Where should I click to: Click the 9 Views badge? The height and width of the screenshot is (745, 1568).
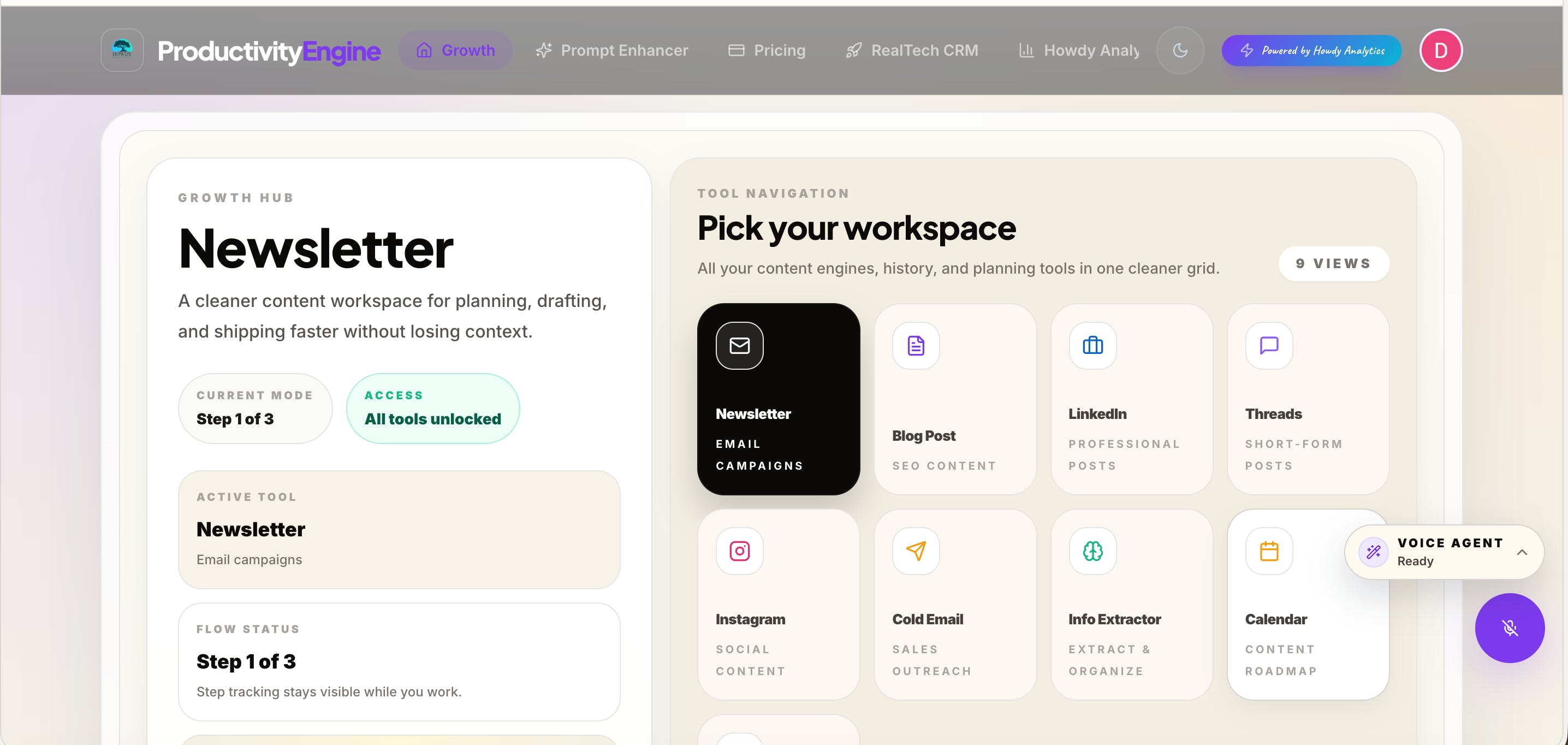1333,263
